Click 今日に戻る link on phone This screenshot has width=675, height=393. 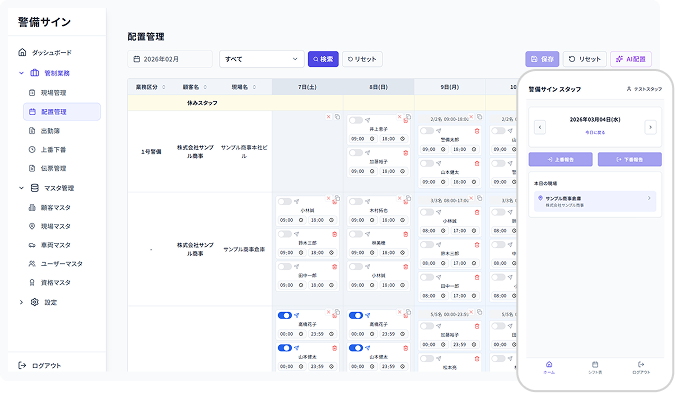[595, 133]
